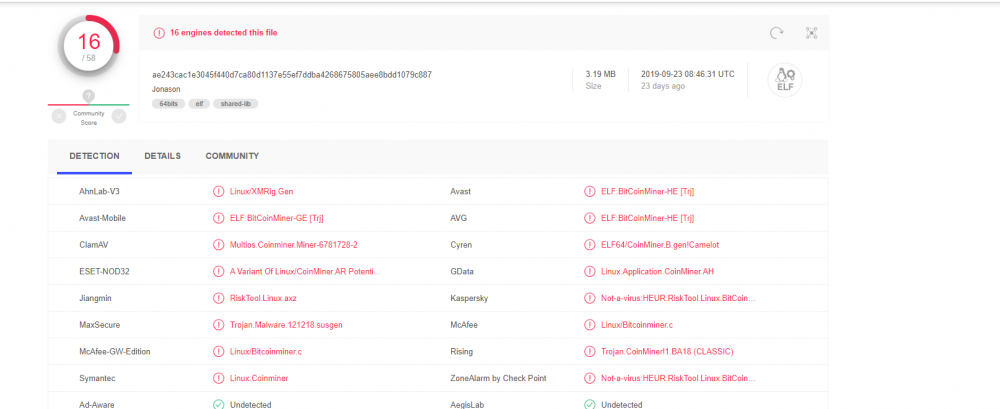This screenshot has height=409, width=1000.
Task: Vote negative with community X icon
Action: pos(59,116)
